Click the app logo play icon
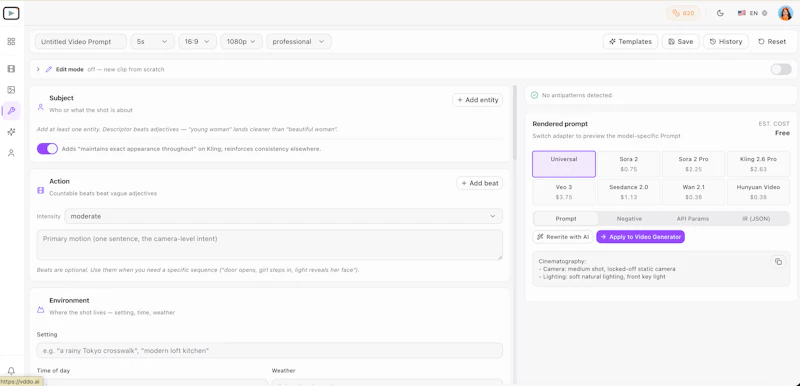 (x=11, y=13)
